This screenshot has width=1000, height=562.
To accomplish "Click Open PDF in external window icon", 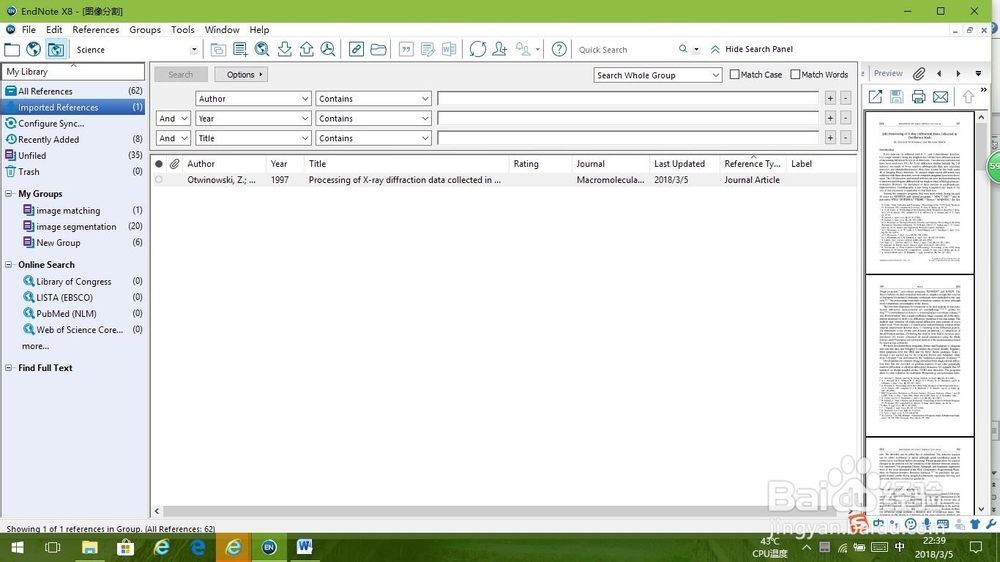I will (x=875, y=96).
